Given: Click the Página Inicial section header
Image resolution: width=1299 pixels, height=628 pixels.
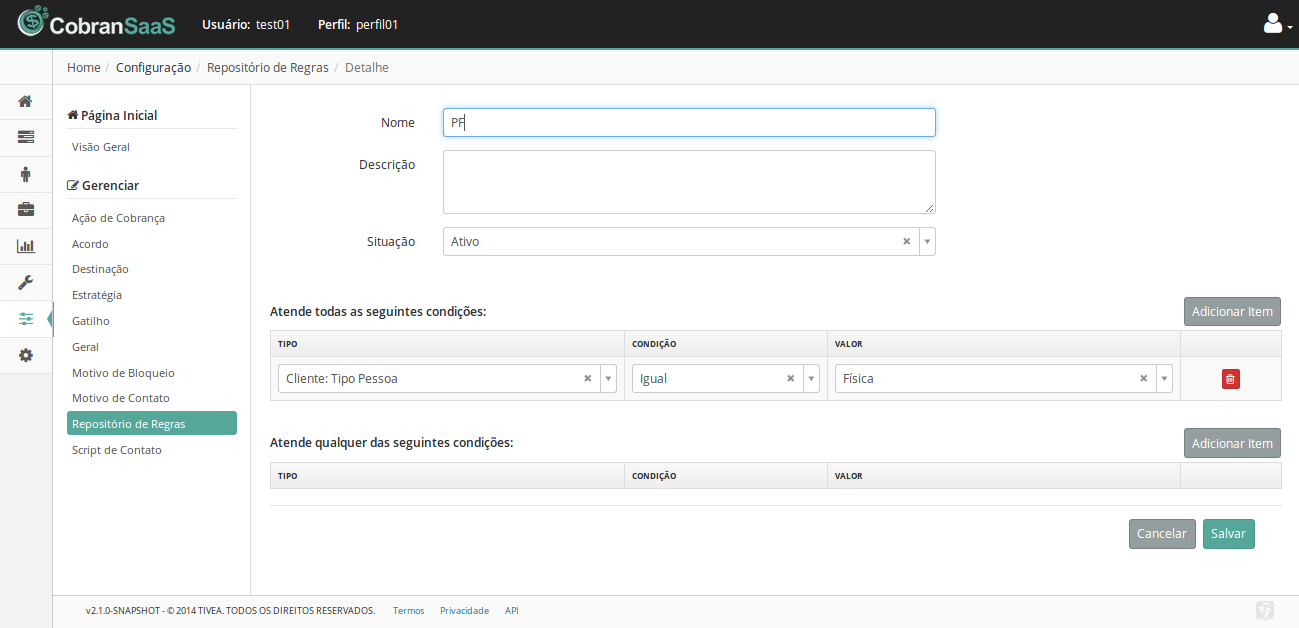Looking at the screenshot, I should 112,115.
